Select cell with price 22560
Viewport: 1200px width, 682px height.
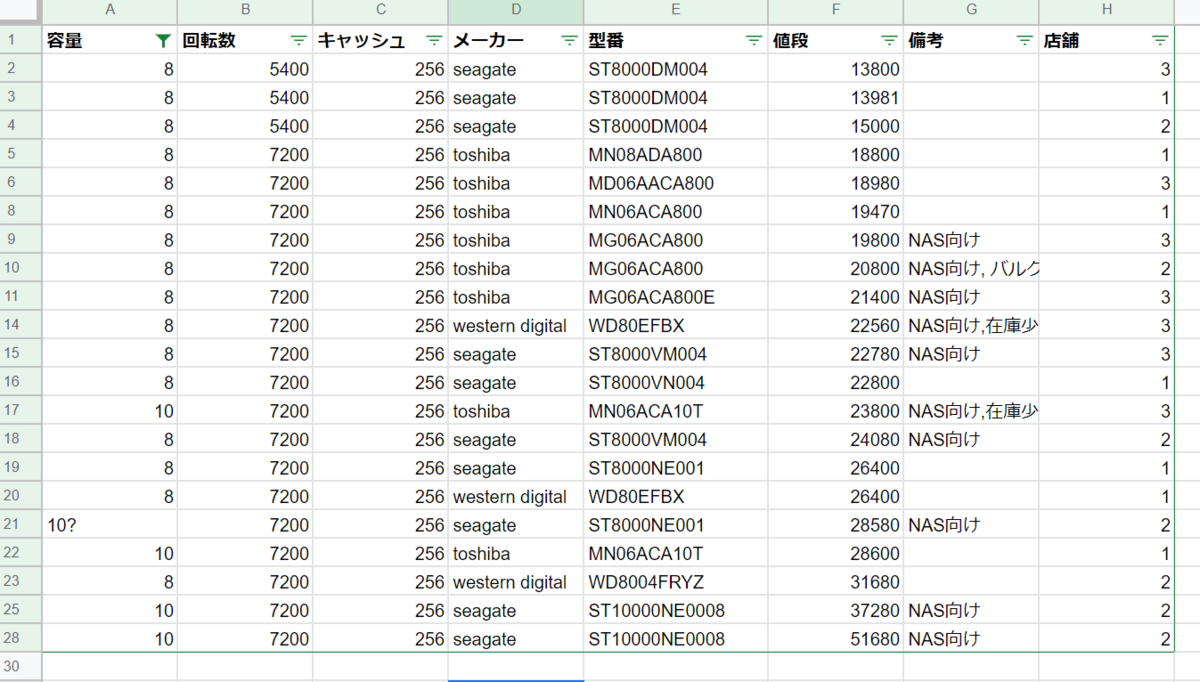point(836,326)
